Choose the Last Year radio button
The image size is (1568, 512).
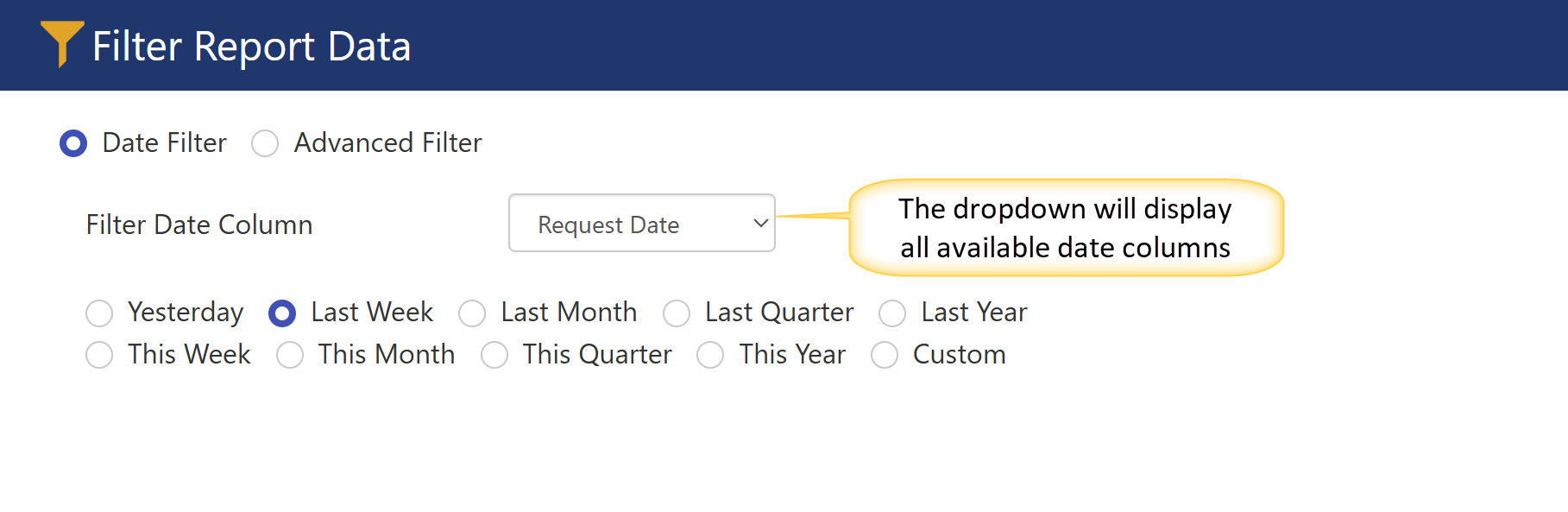pyautogui.click(x=892, y=313)
